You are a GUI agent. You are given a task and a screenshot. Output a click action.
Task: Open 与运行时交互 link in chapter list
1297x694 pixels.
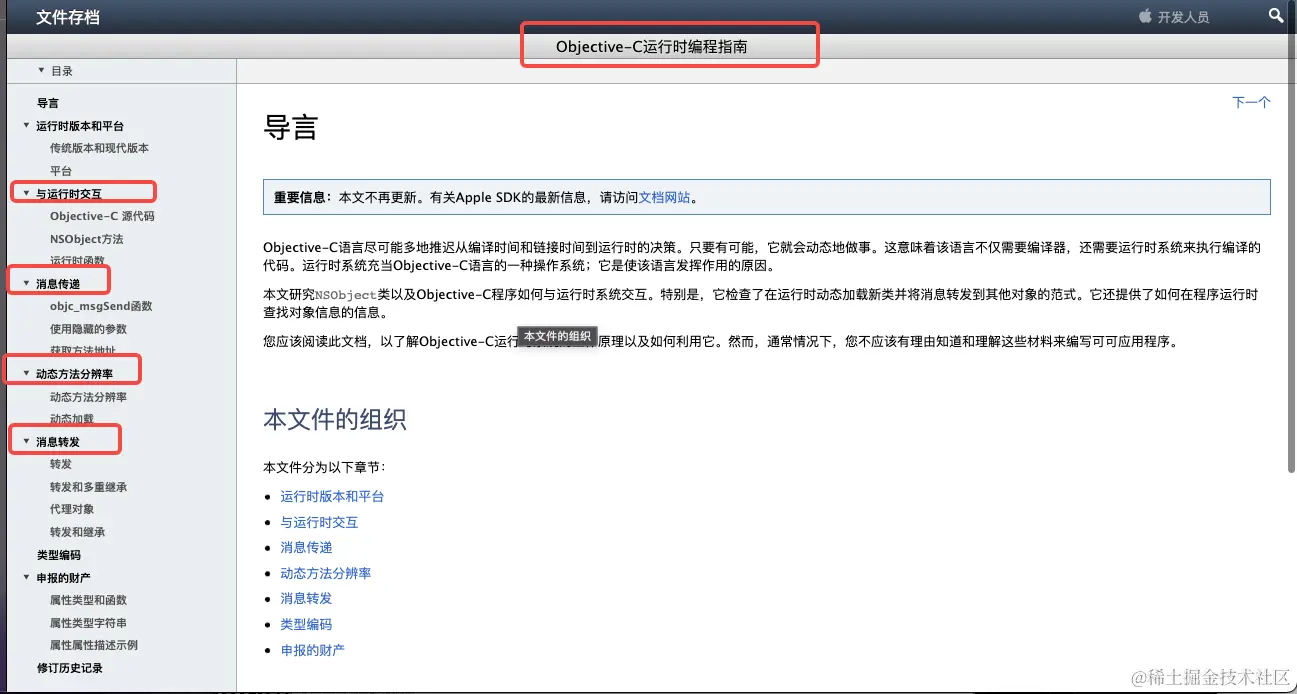[319, 522]
